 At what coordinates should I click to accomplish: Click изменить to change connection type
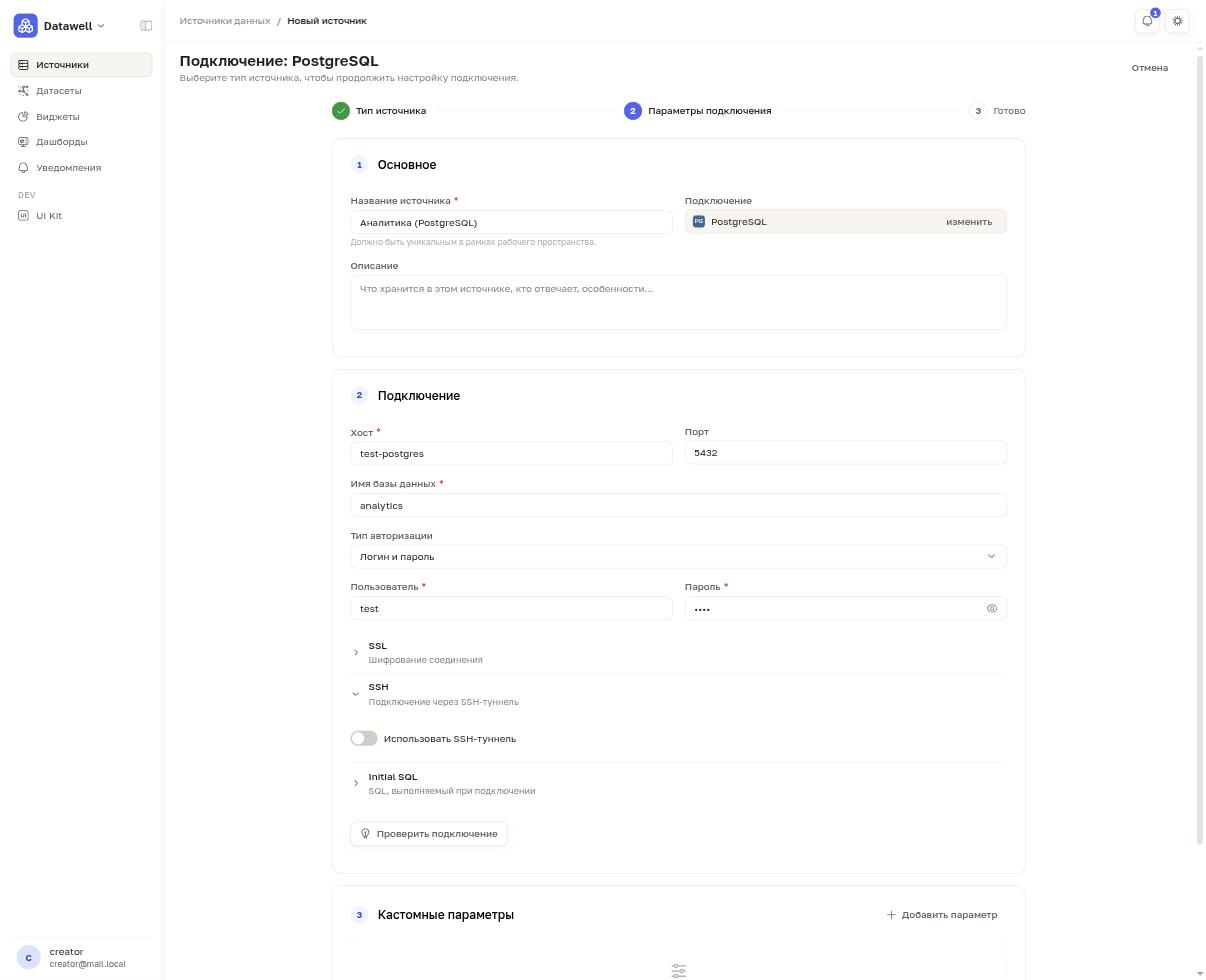click(969, 222)
